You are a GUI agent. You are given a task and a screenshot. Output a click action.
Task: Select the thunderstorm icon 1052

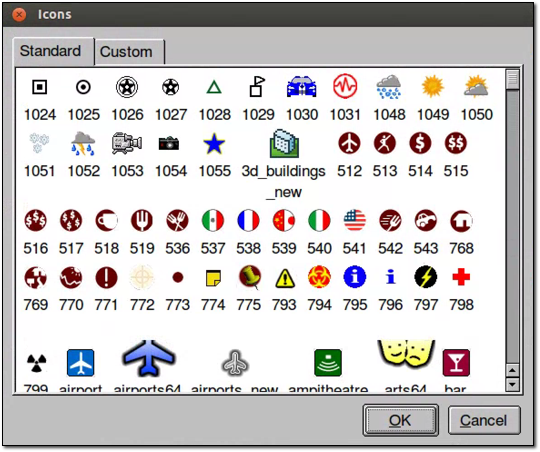point(83,143)
